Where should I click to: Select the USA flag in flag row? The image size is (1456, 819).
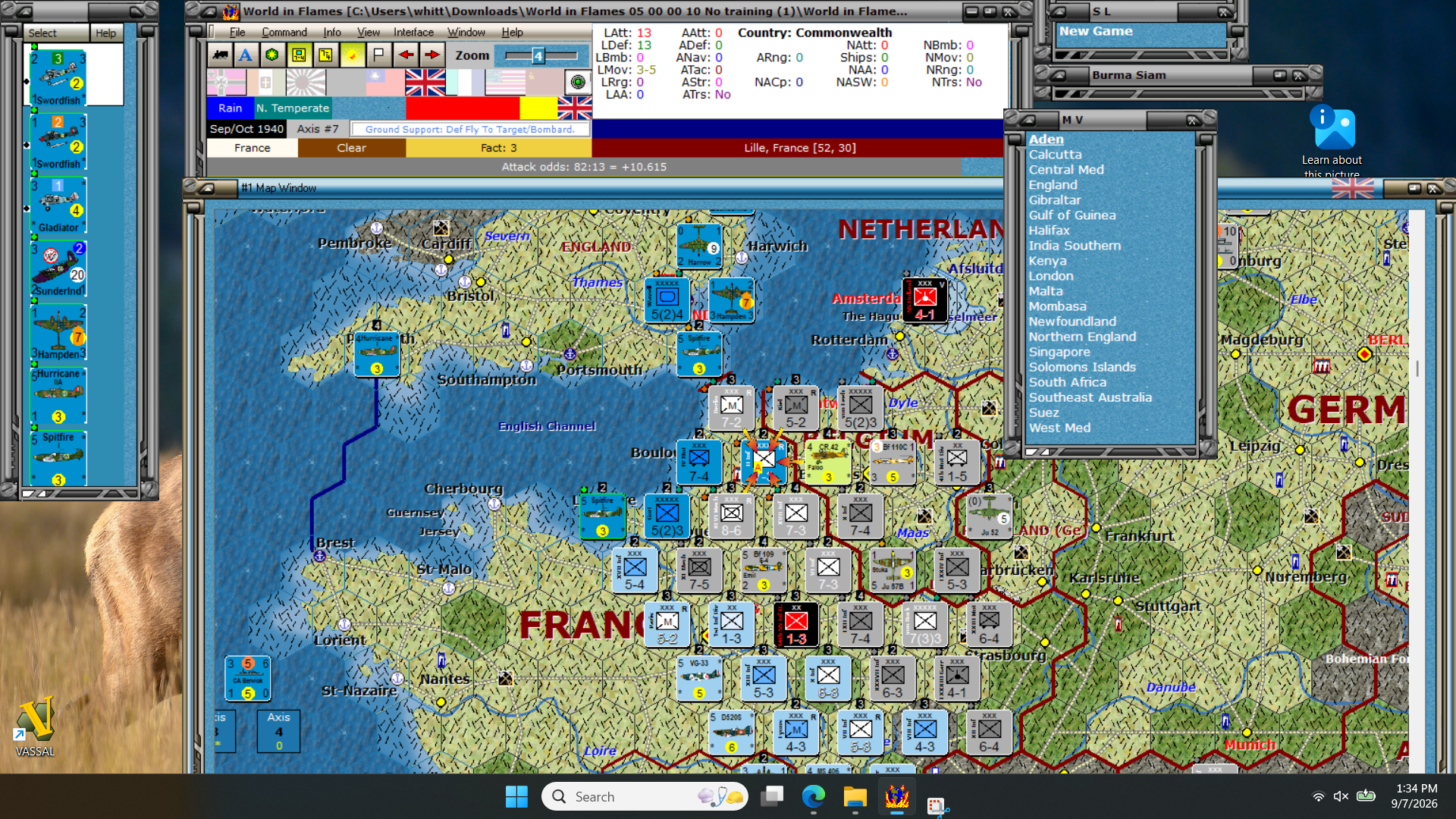click(504, 82)
